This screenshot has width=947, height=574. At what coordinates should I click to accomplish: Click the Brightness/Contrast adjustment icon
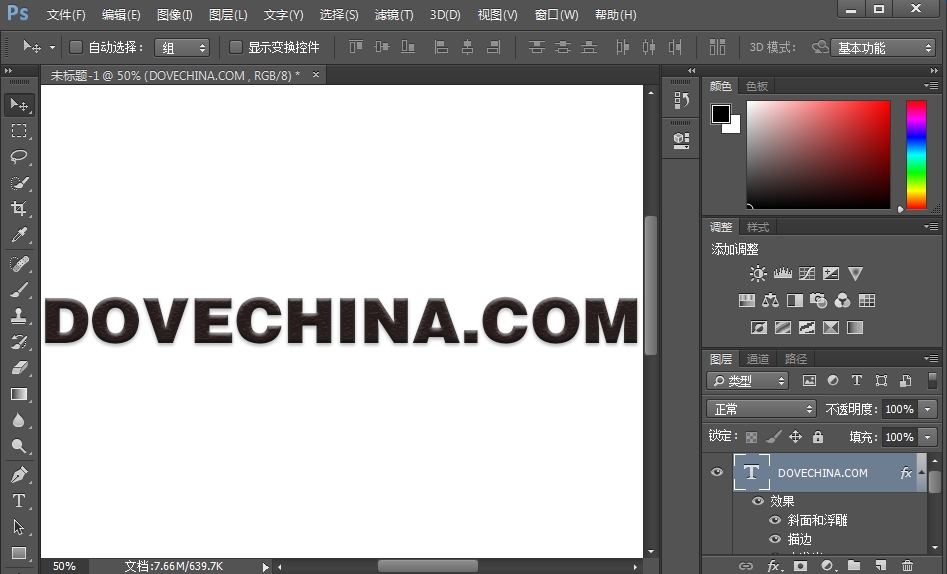pyautogui.click(x=758, y=274)
